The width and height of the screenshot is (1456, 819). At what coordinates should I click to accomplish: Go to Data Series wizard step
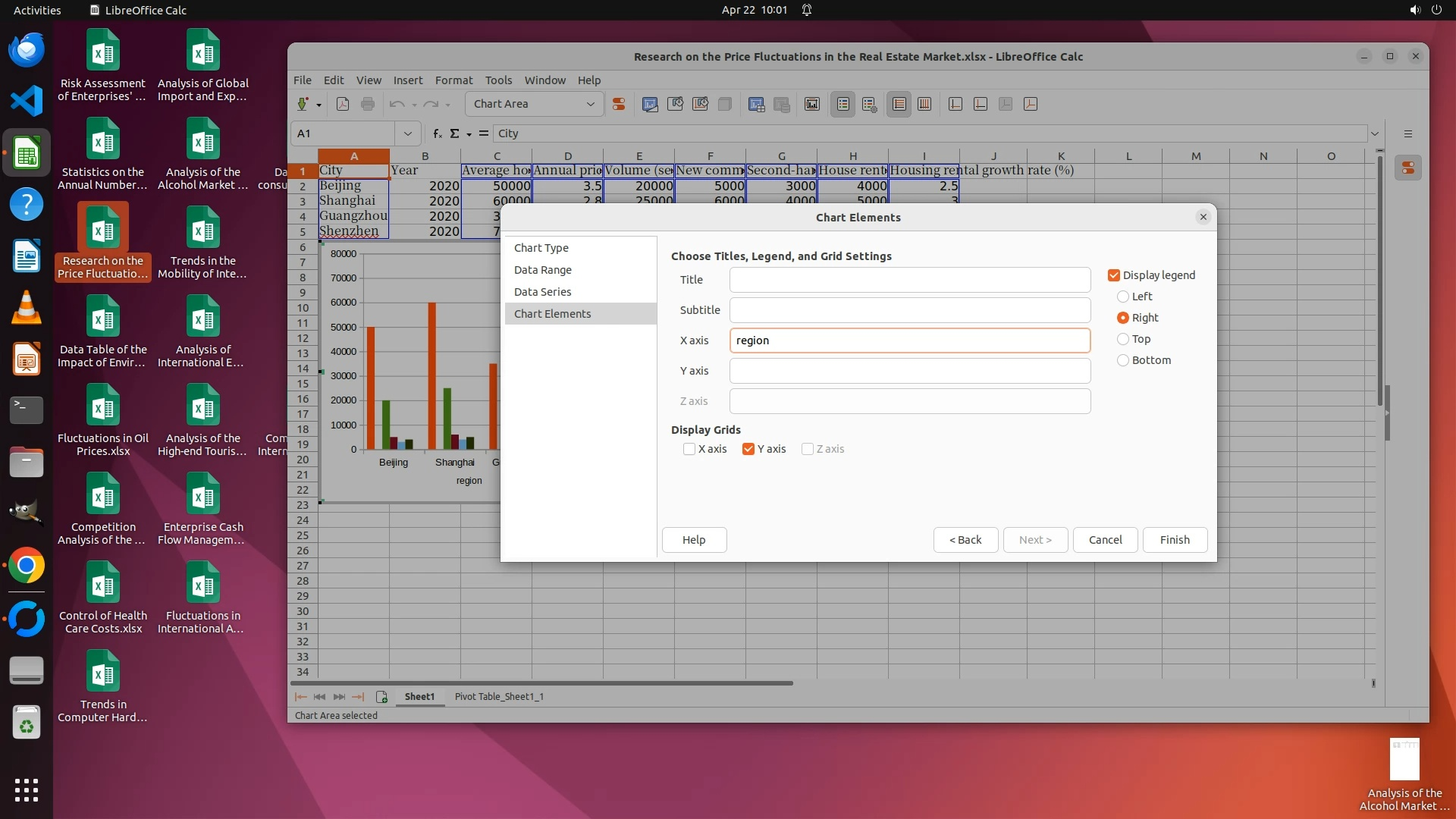tap(543, 292)
